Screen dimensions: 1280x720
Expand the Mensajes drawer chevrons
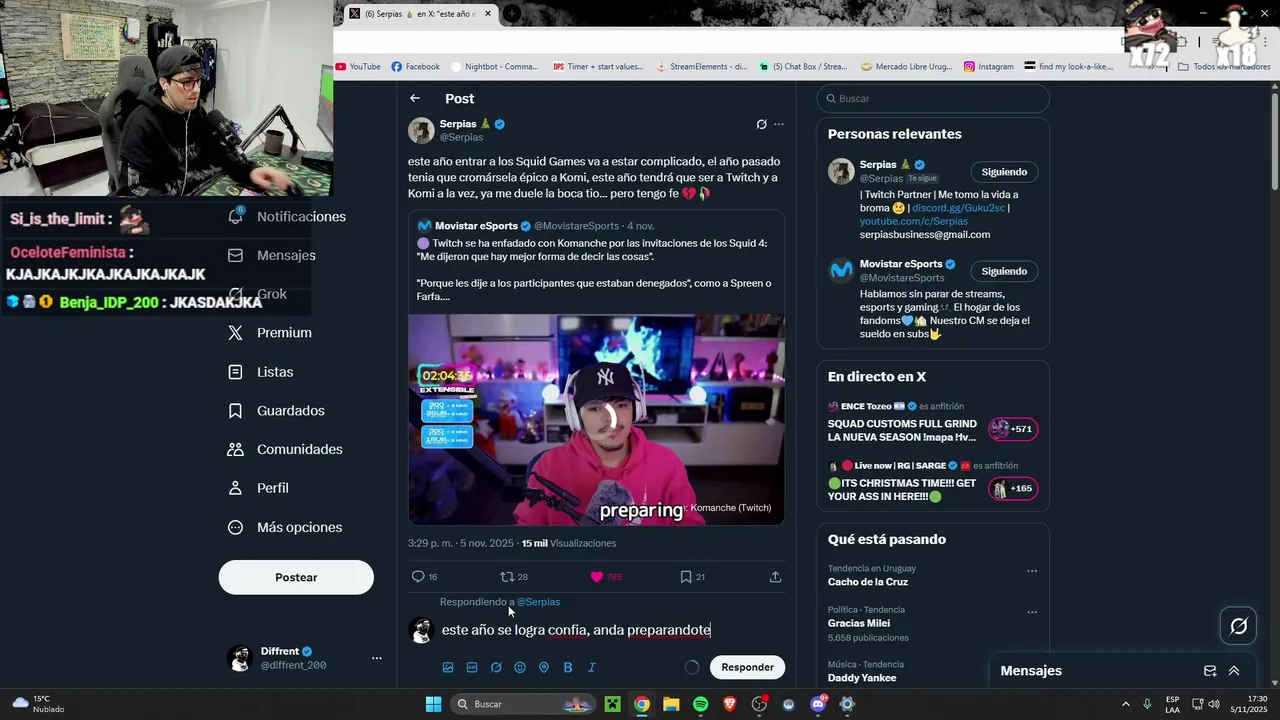pyautogui.click(x=1234, y=671)
